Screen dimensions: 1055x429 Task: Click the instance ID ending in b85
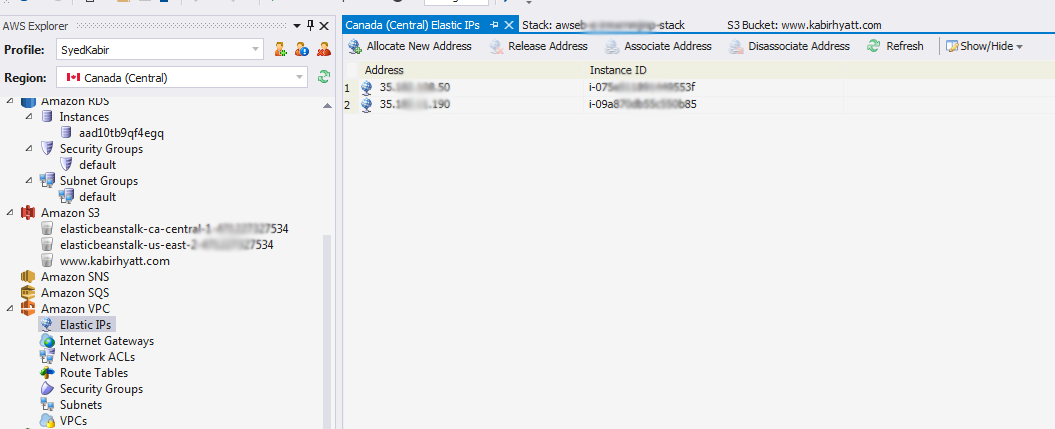pos(643,104)
